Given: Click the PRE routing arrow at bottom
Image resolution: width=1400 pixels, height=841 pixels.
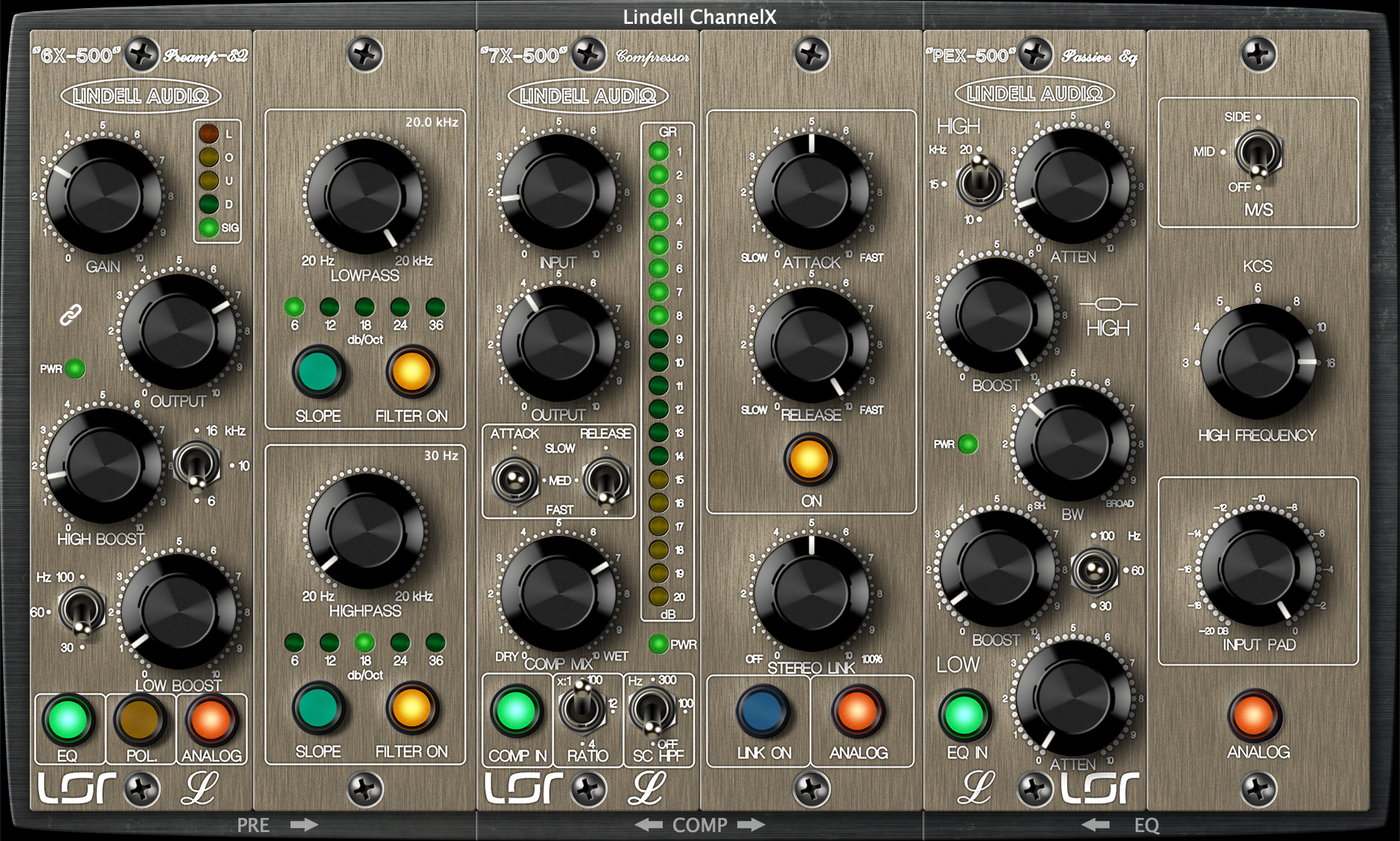Looking at the screenshot, I should (302, 825).
